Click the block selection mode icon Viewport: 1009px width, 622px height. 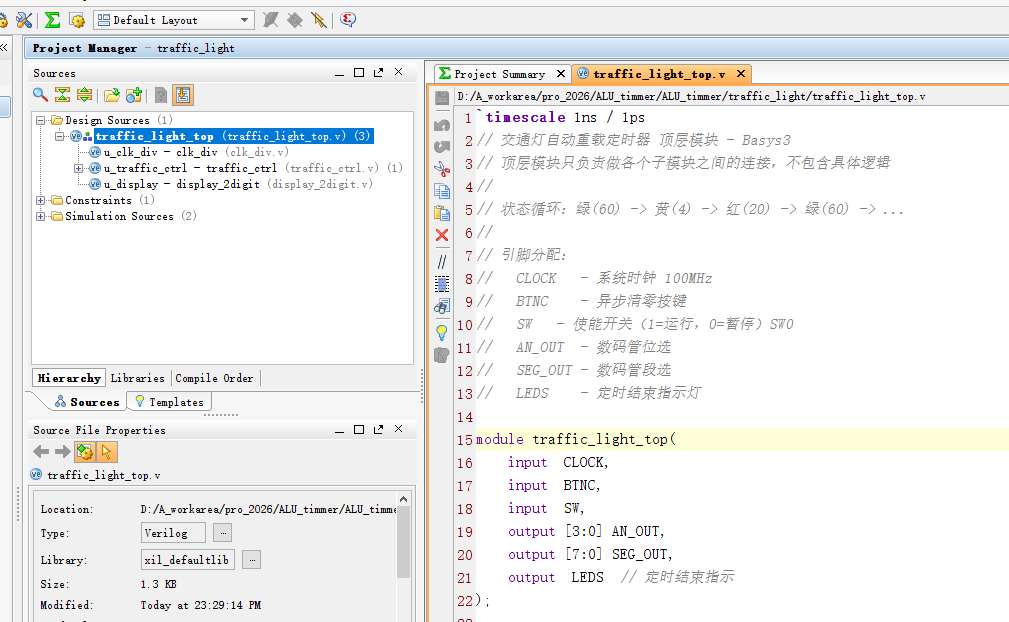[442, 284]
